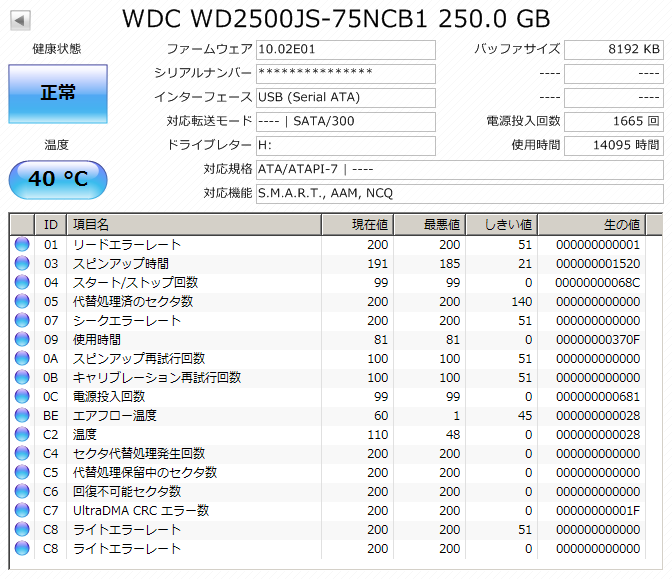
Task: Click the 生の値 column header
Action: (592, 225)
